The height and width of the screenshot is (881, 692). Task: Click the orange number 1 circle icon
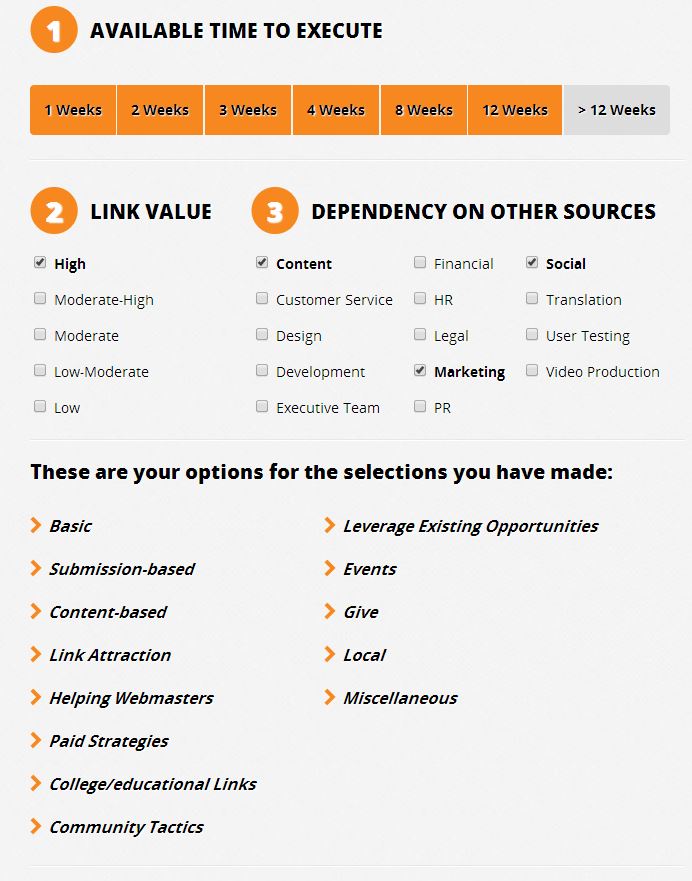click(x=54, y=30)
